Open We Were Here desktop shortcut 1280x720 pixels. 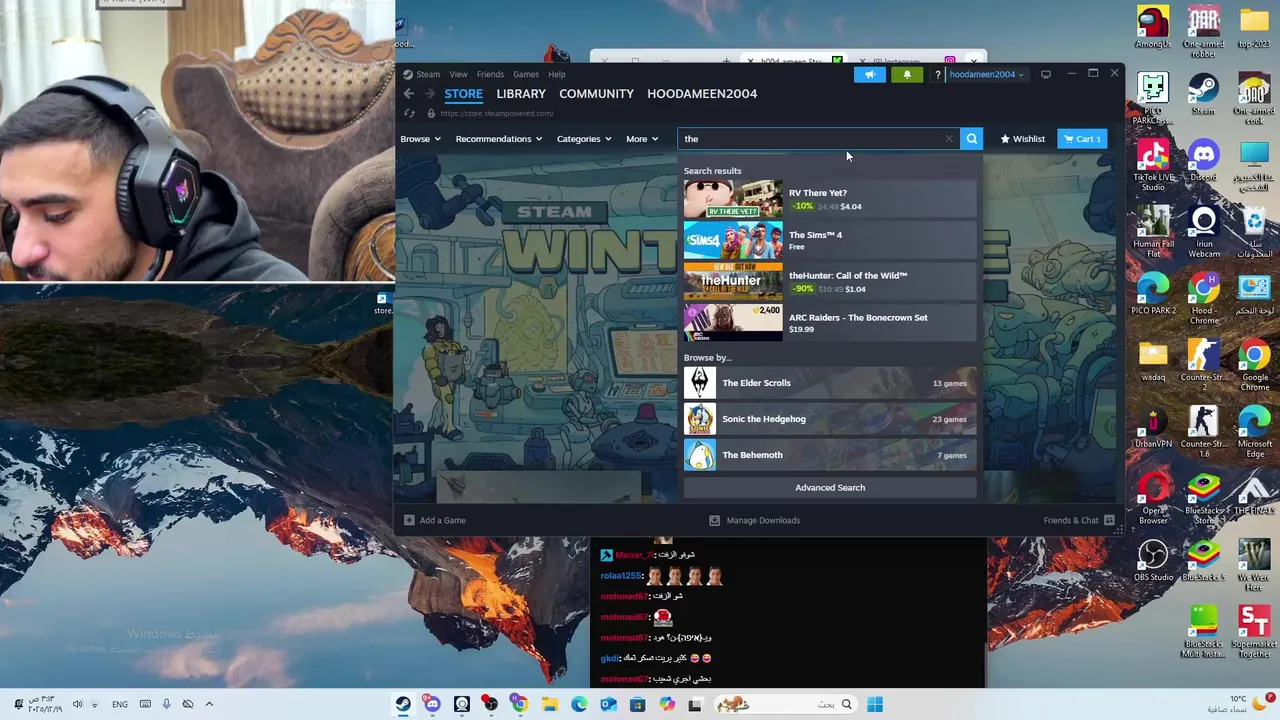[x=1254, y=565]
